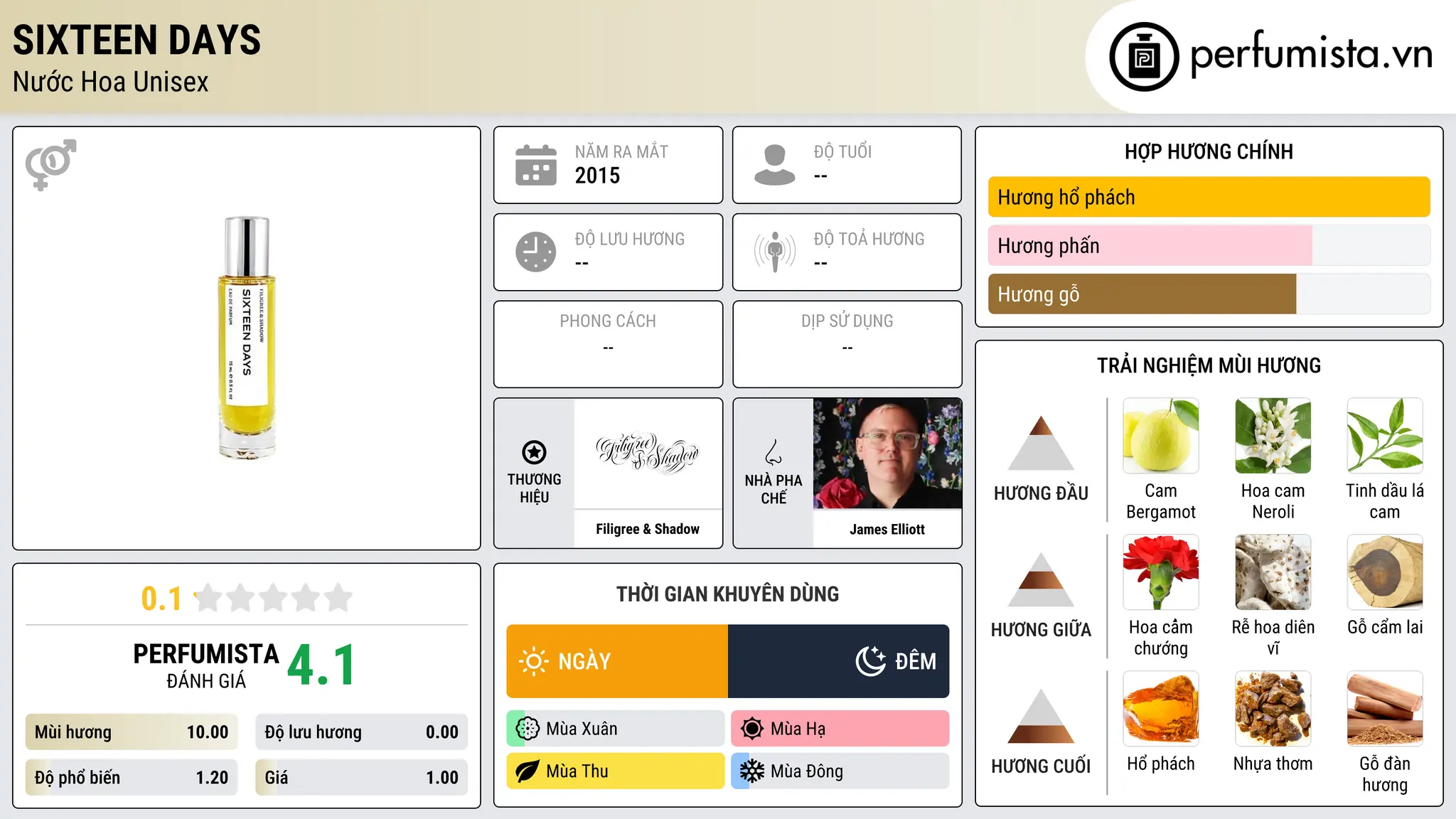
Task: Click the Giá 1.00 score bar
Action: coord(362,778)
